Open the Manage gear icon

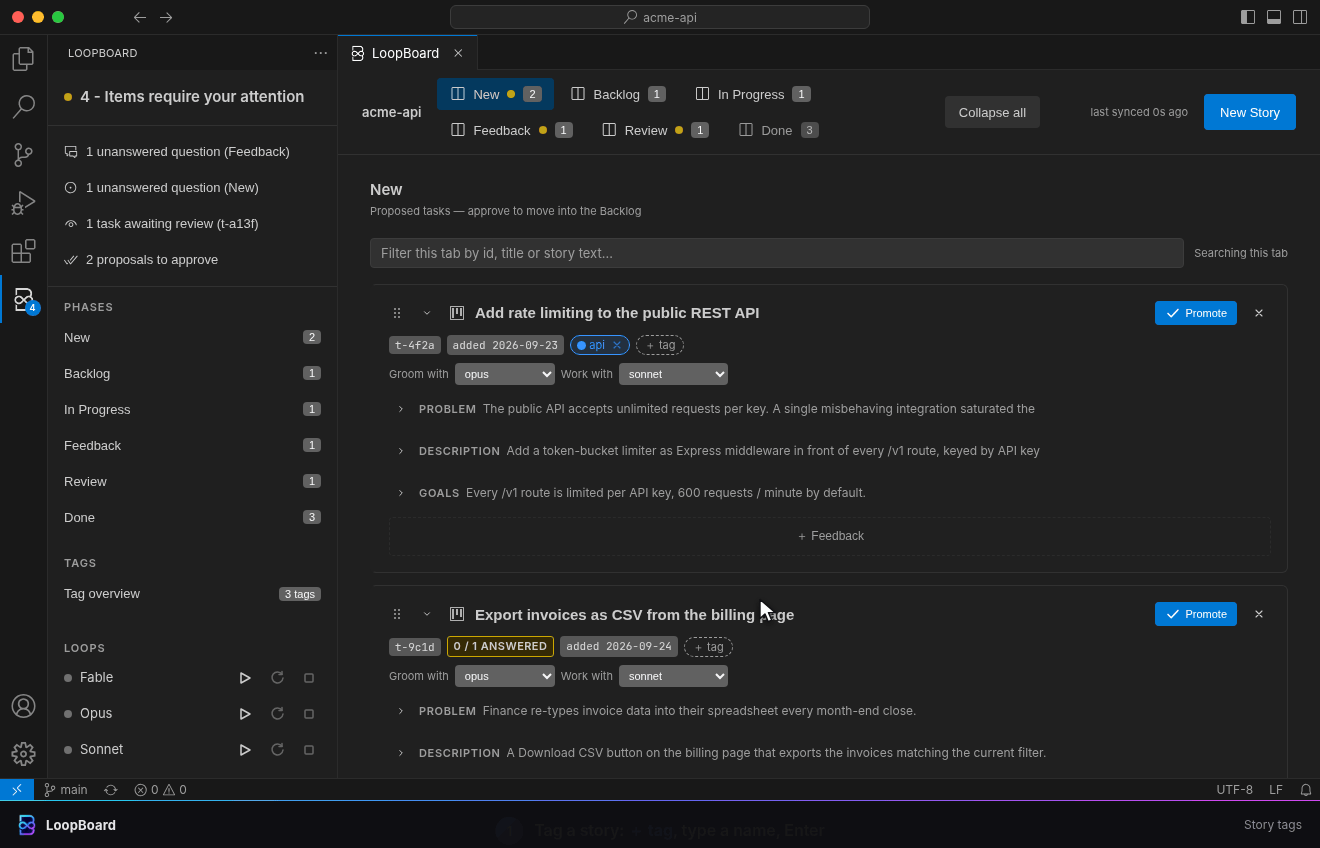(x=23, y=754)
